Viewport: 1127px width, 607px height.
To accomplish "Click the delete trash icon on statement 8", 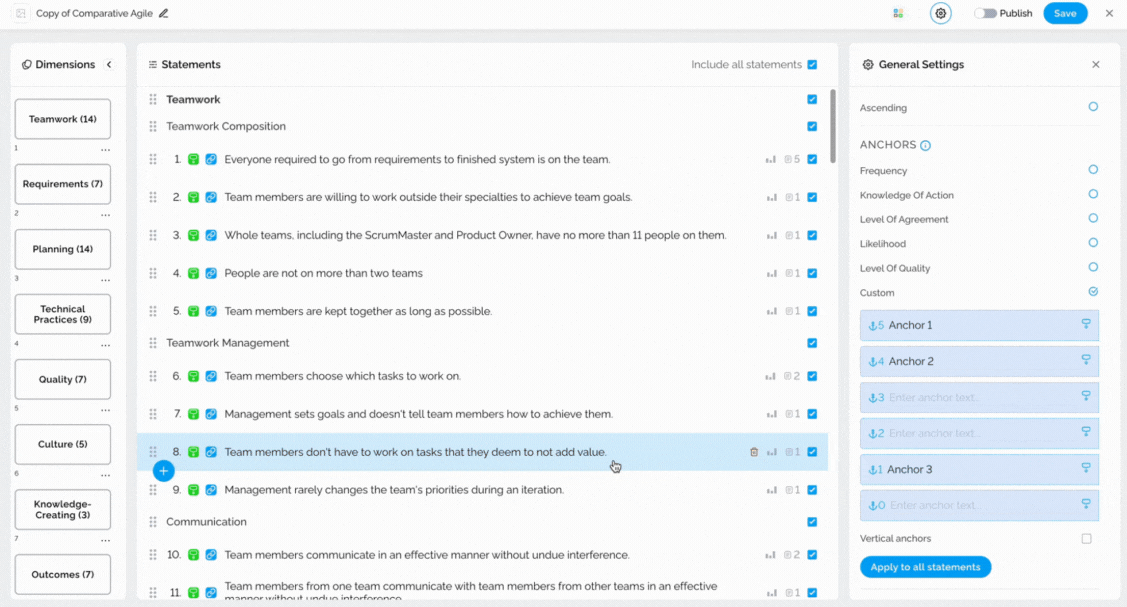I will (754, 452).
